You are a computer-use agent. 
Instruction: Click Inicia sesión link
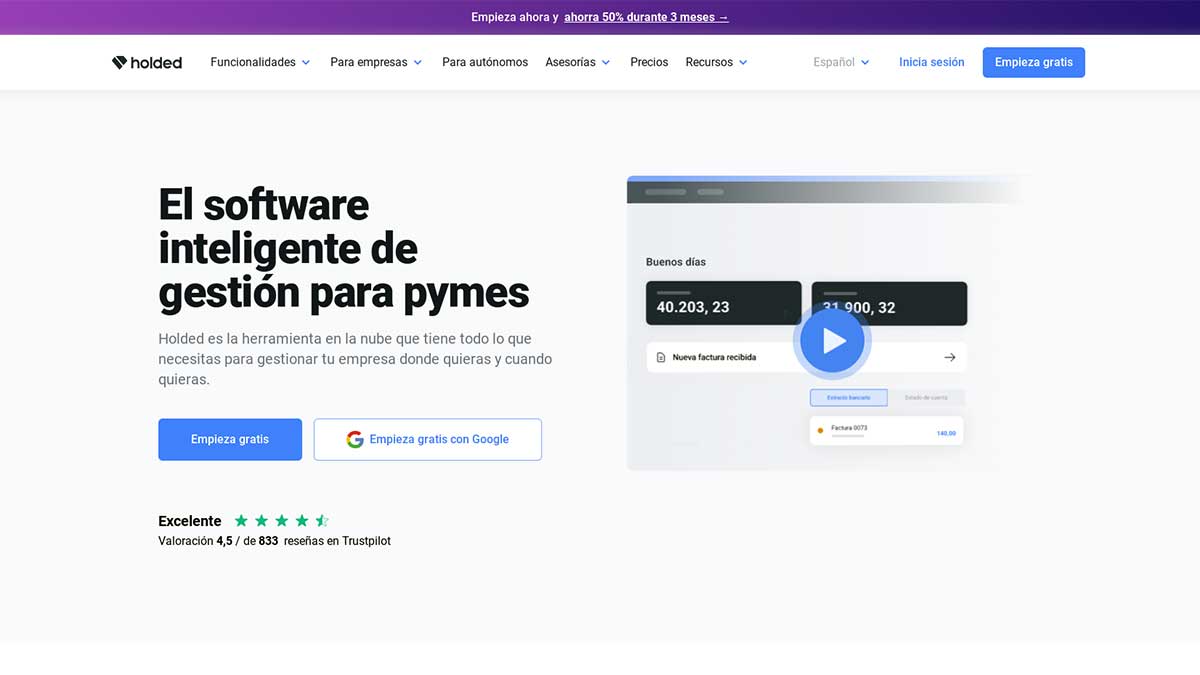tap(931, 62)
